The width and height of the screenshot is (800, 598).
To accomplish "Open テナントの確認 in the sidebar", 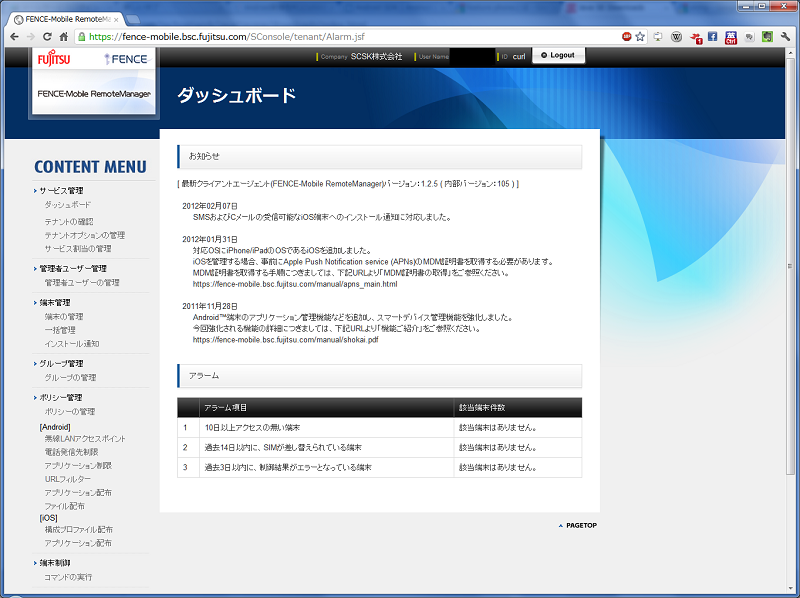I will pyautogui.click(x=69, y=221).
